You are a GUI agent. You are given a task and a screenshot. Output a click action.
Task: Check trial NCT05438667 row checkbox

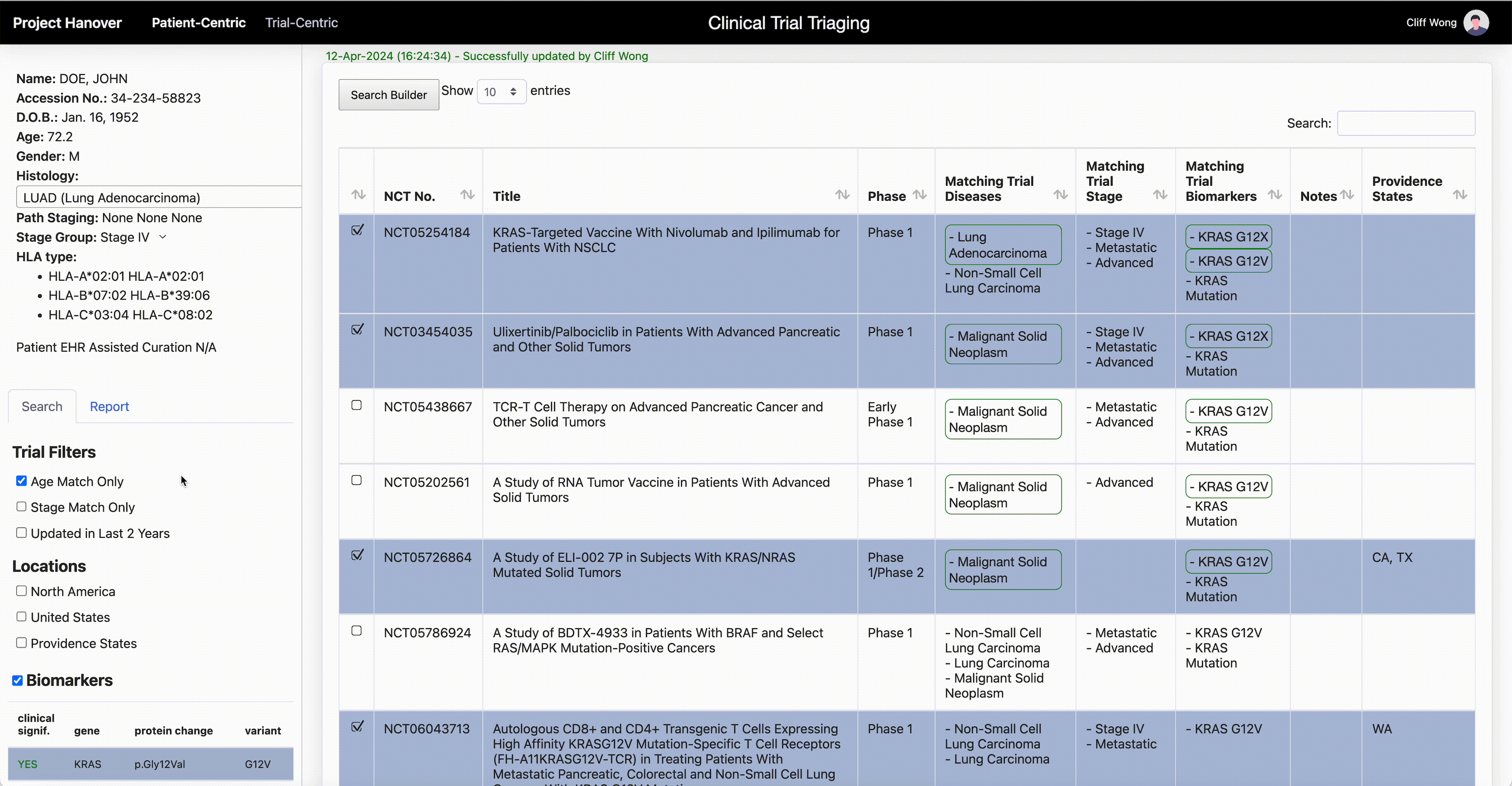coord(356,405)
